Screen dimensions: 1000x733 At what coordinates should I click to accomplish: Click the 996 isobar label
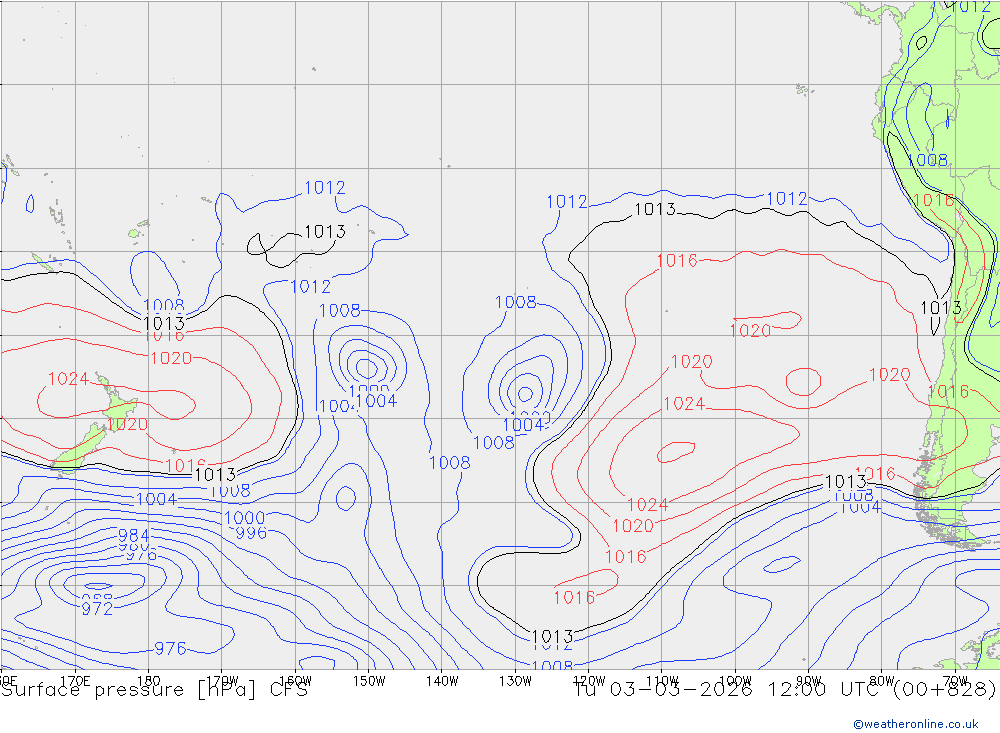pos(251,533)
